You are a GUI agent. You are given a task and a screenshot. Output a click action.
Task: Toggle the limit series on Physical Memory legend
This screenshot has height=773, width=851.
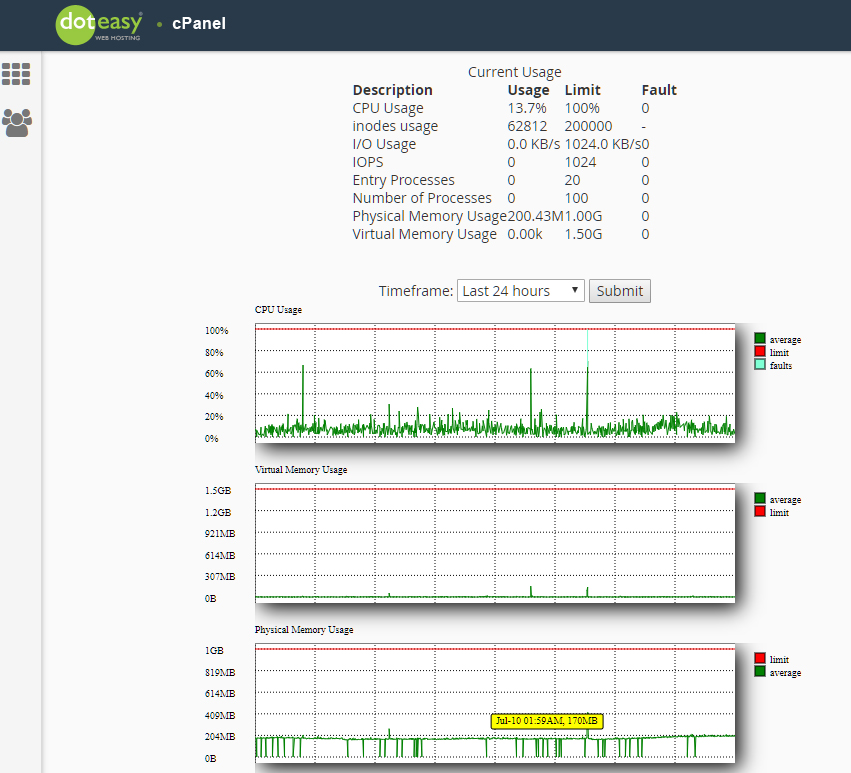pyautogui.click(x=761, y=659)
